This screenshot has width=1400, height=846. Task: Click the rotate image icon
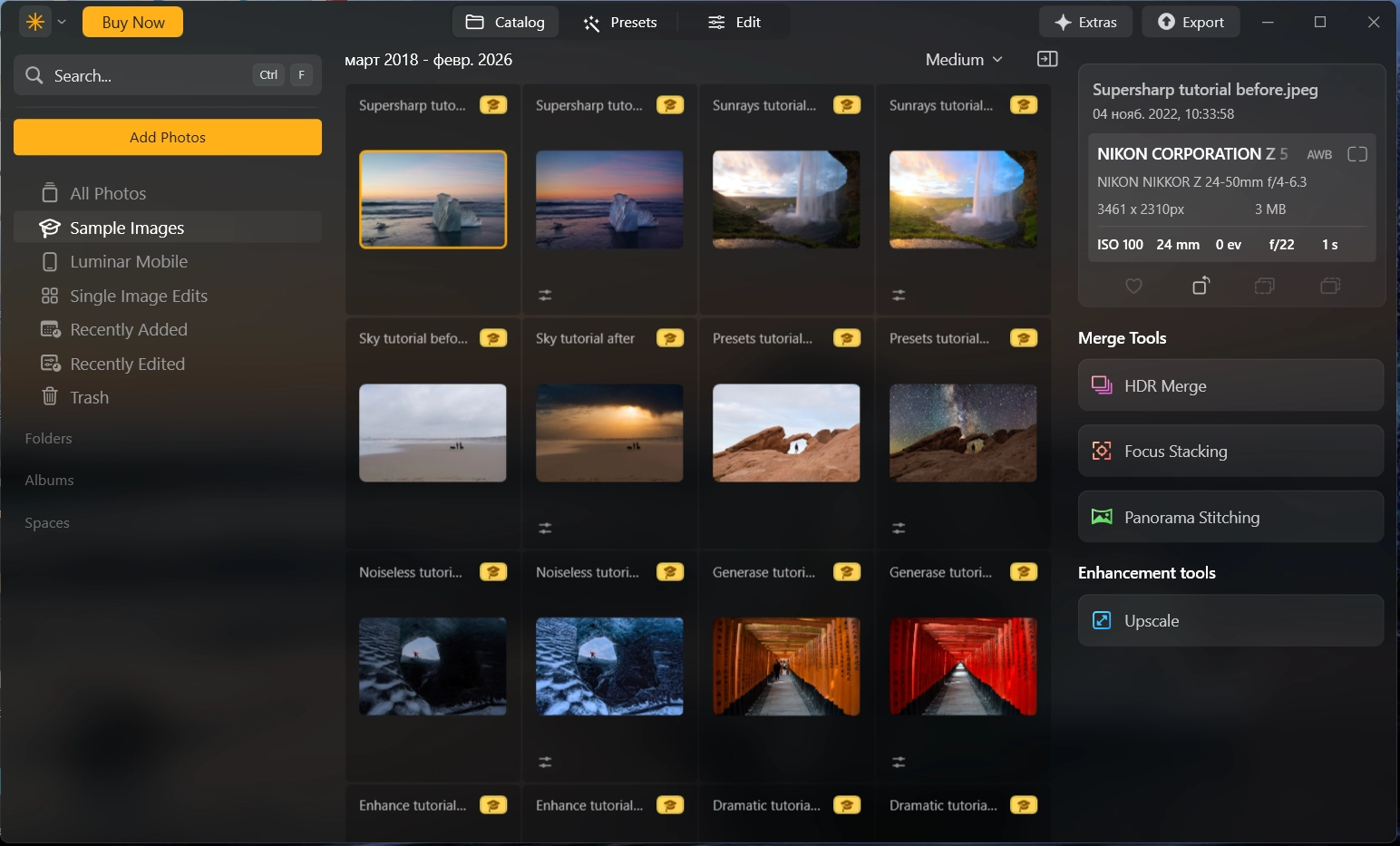coord(1201,286)
